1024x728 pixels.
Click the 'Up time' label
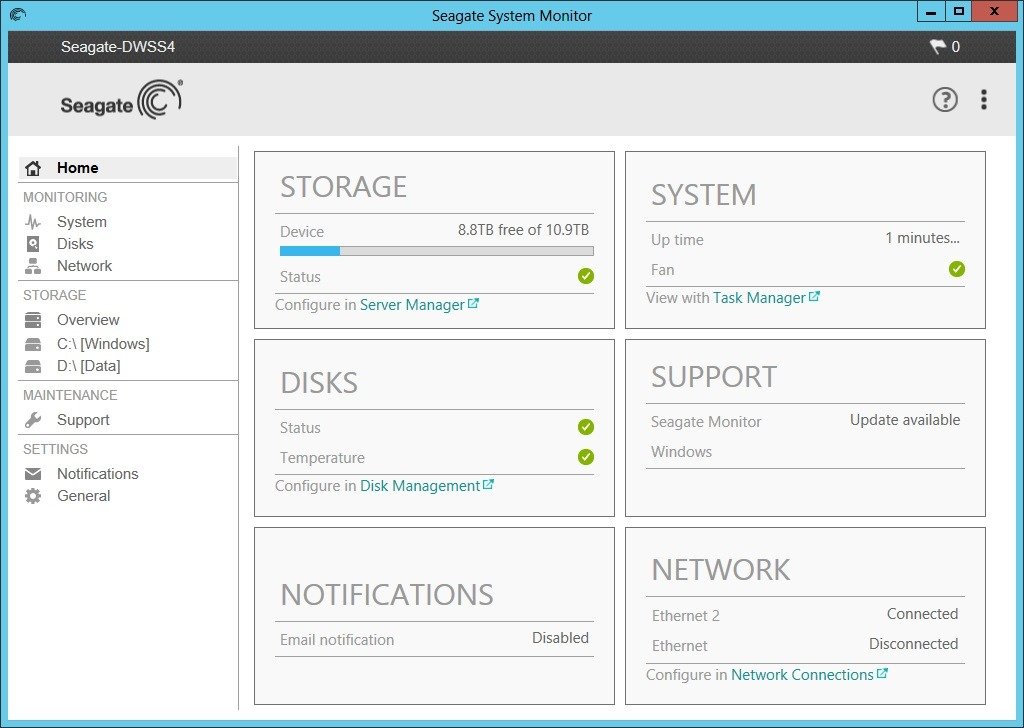[x=677, y=240]
